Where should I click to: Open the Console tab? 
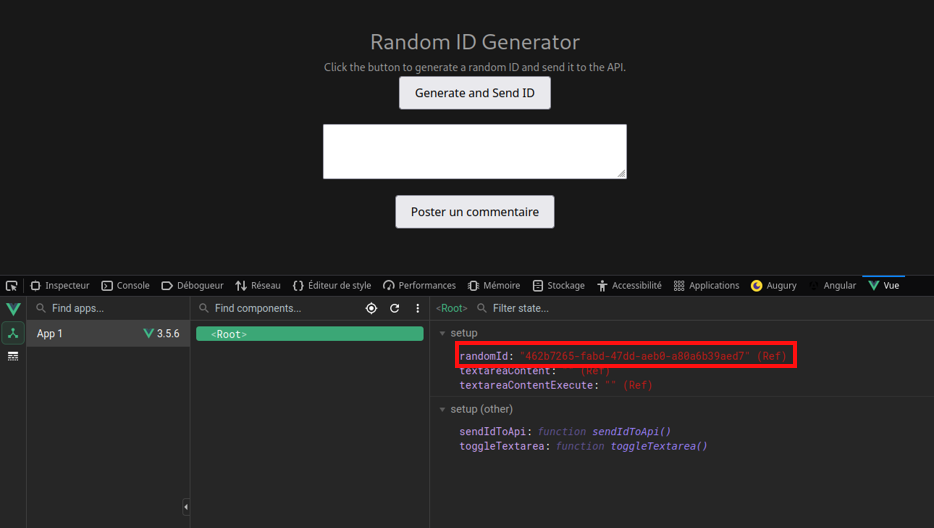(126, 285)
